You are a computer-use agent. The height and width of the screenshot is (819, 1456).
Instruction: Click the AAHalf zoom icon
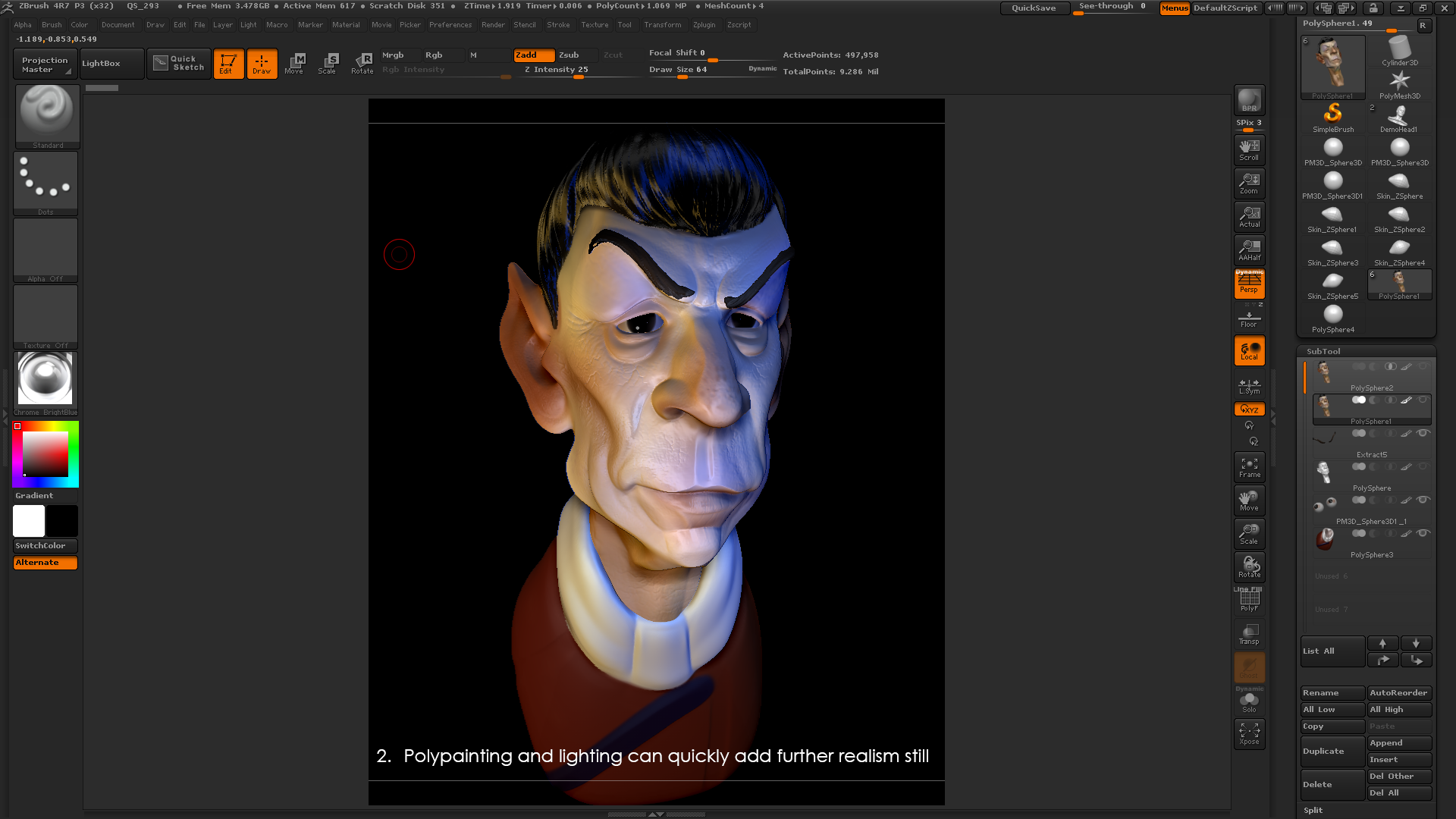1249,249
